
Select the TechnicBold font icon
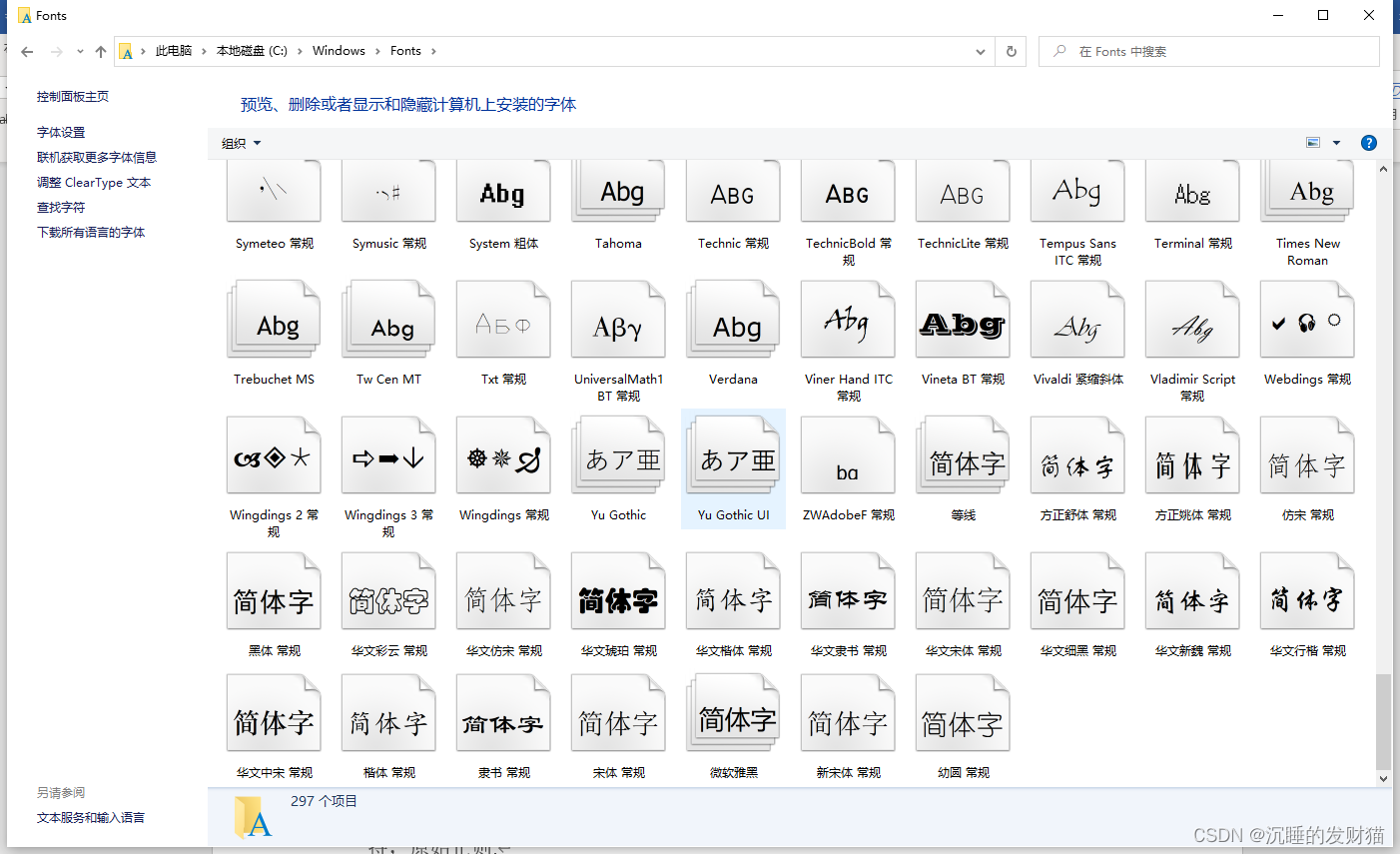point(848,192)
